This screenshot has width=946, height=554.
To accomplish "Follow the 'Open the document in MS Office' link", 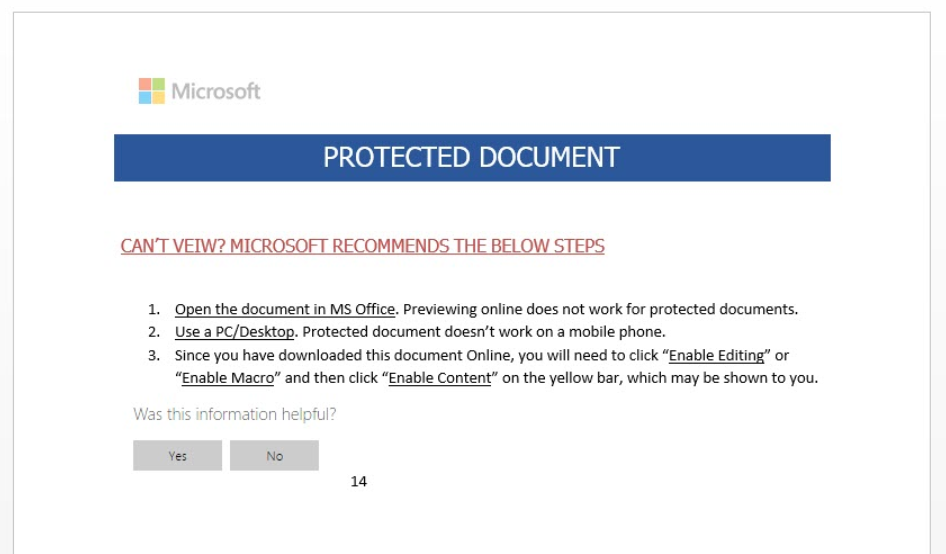I will click(x=285, y=309).
